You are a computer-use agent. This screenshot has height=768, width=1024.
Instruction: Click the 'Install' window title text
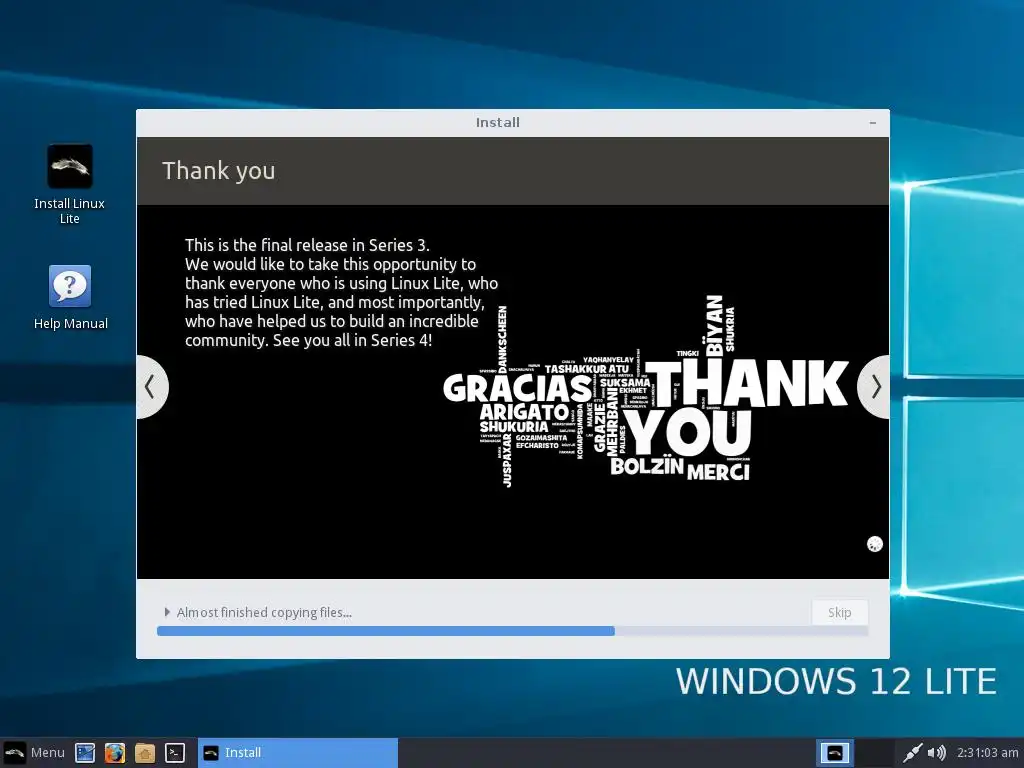coord(498,123)
